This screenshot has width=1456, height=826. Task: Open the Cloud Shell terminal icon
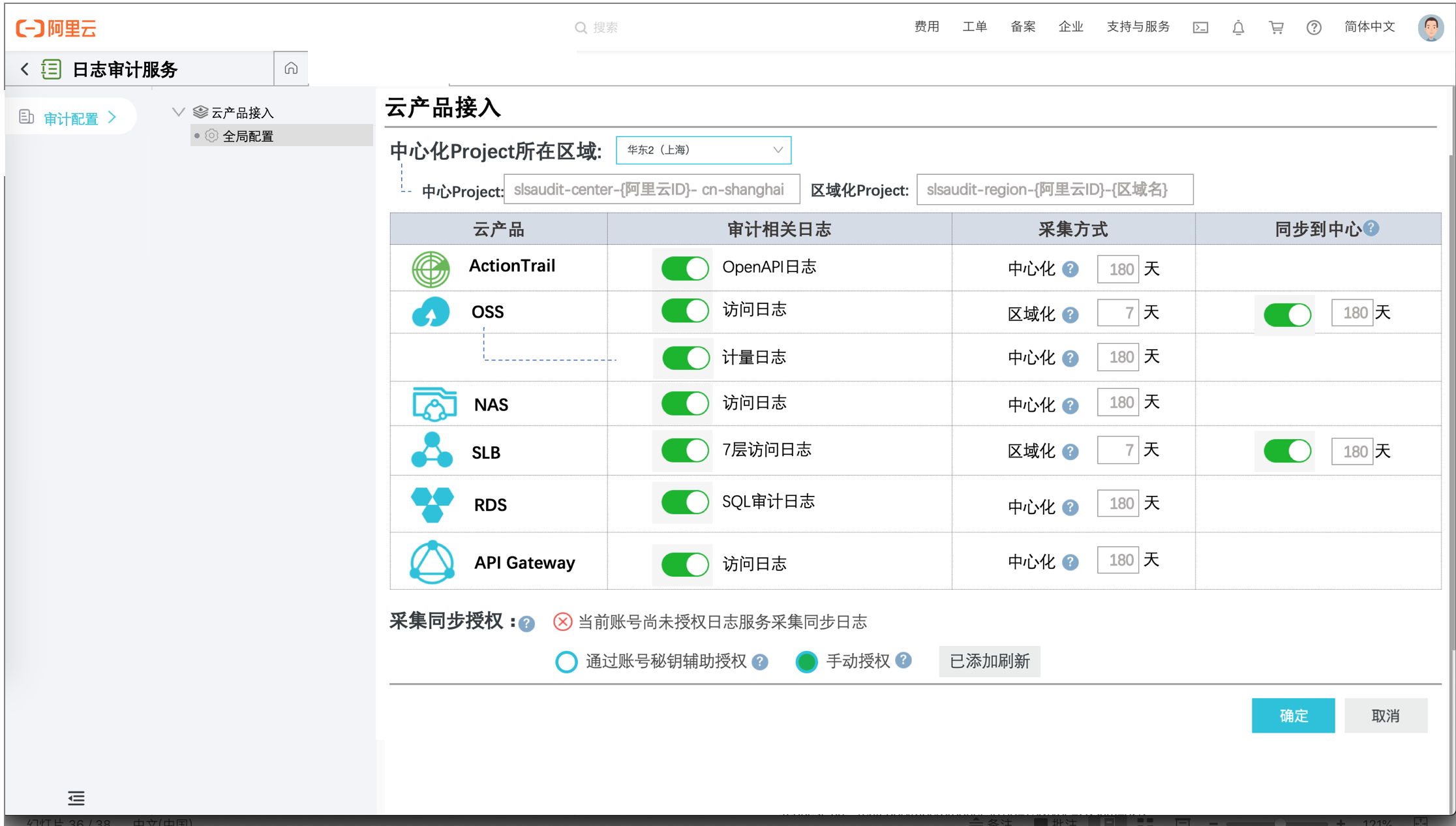[x=1200, y=27]
